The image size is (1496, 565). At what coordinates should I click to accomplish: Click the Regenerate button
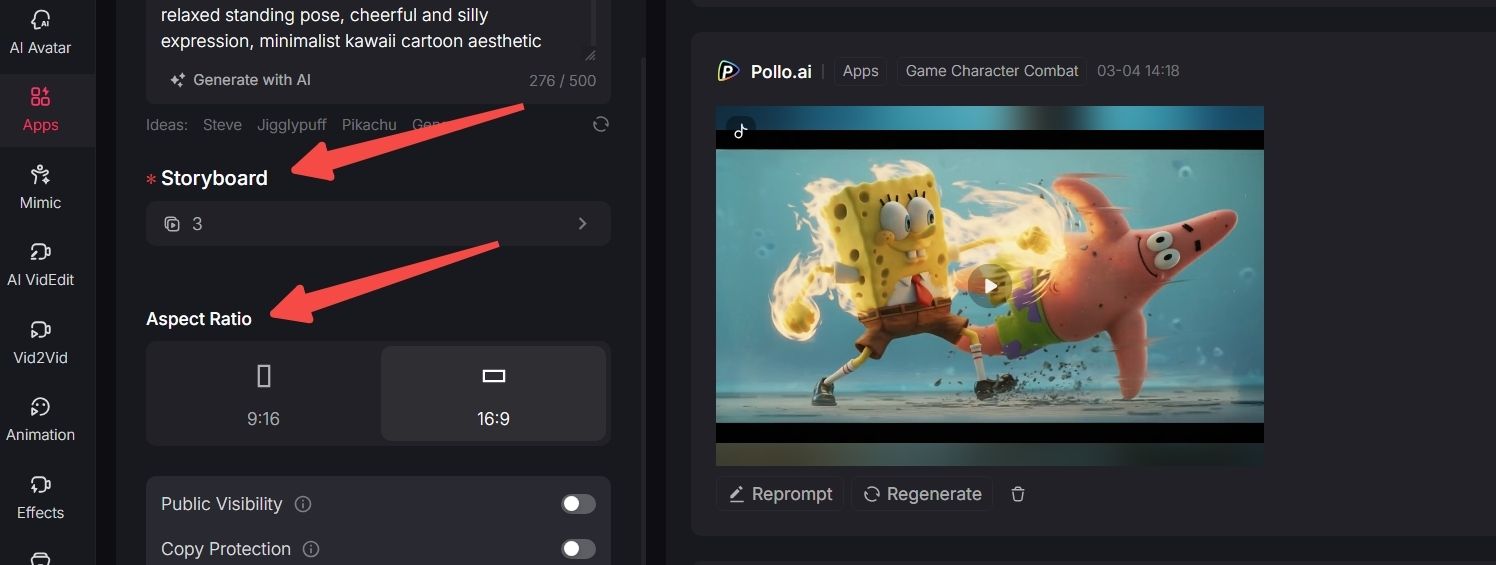922,494
